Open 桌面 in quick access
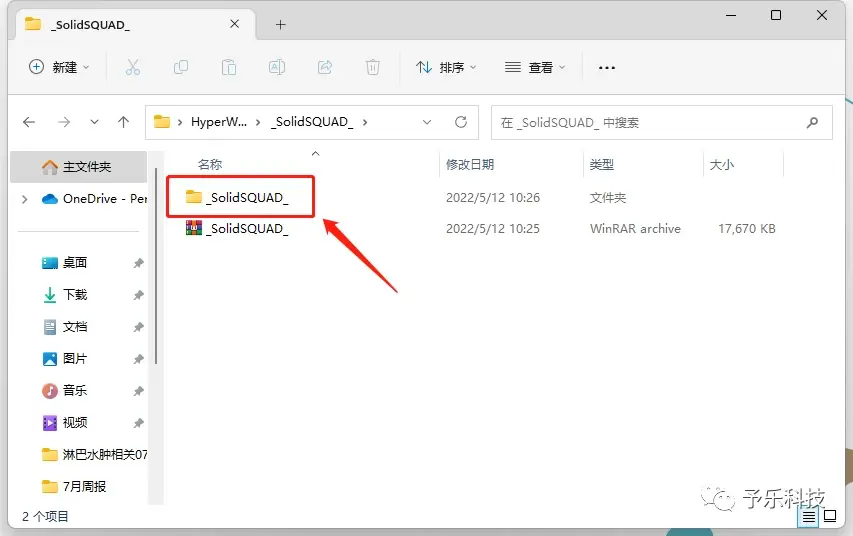This screenshot has height=536, width=853. 65,263
